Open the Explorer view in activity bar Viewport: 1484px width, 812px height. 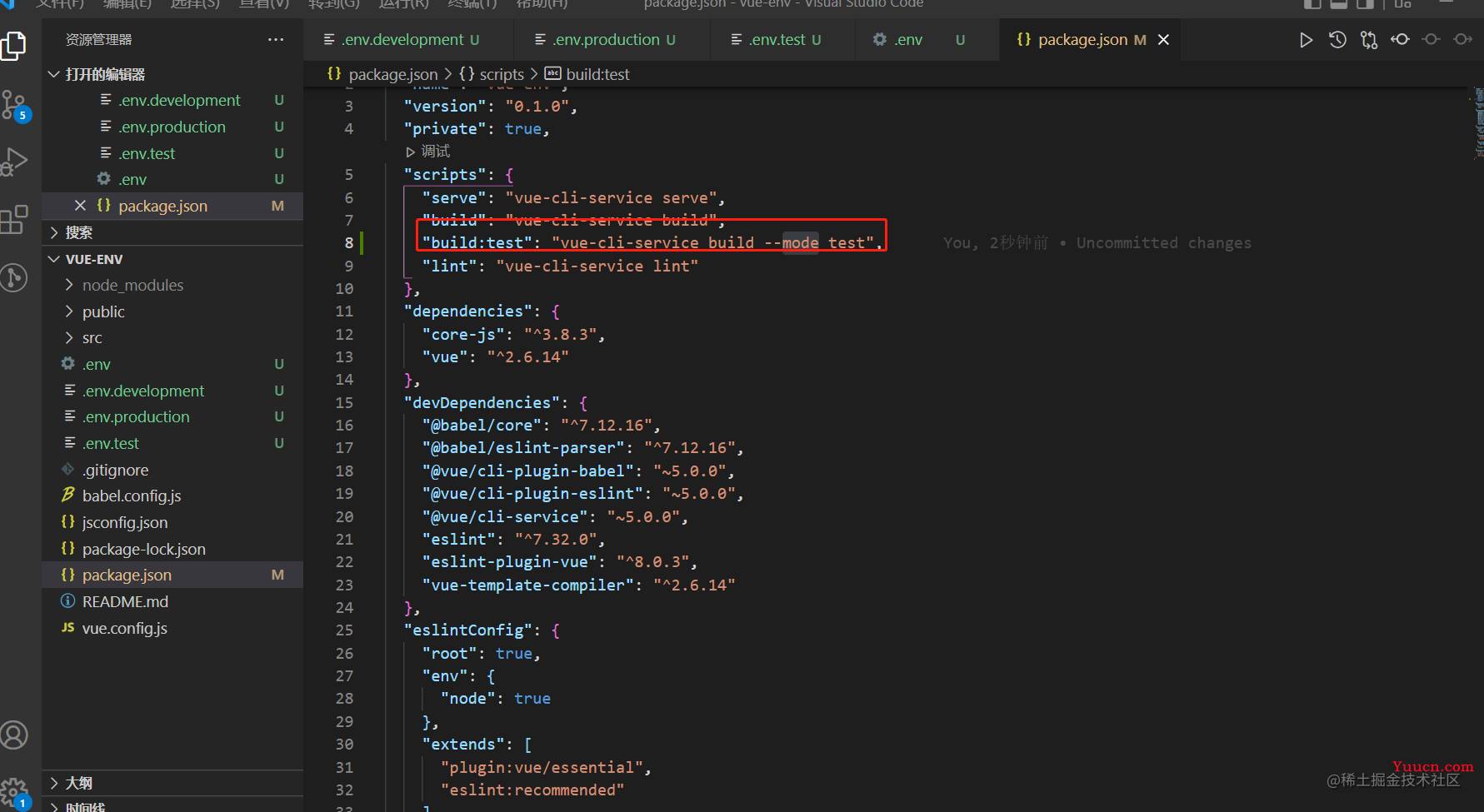[x=14, y=45]
